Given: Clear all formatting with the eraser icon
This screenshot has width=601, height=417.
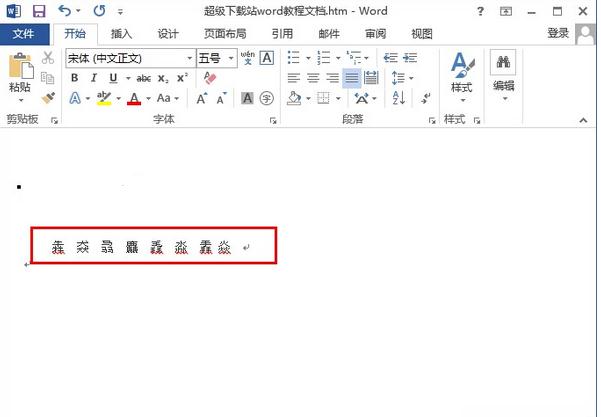Looking at the screenshot, I should tap(210, 78).
